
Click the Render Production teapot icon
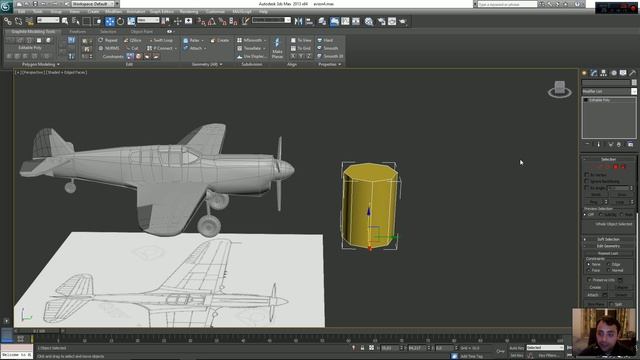click(403, 21)
